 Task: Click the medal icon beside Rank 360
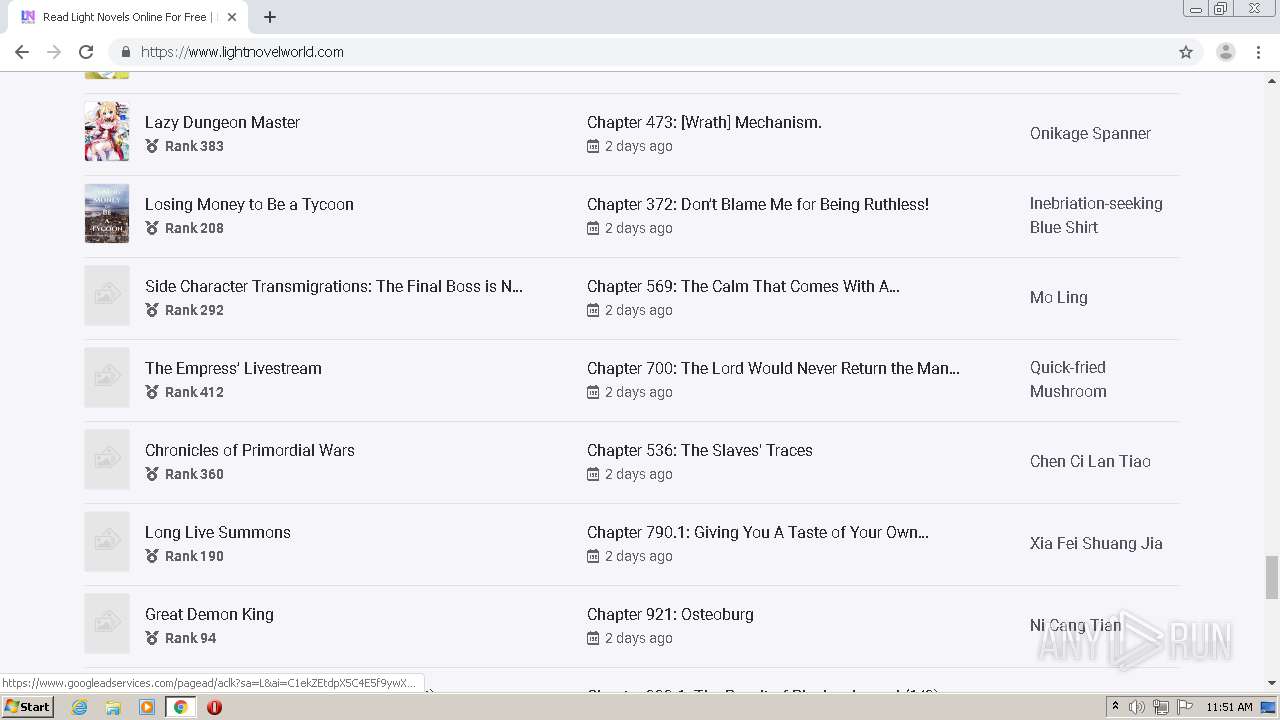tap(152, 474)
